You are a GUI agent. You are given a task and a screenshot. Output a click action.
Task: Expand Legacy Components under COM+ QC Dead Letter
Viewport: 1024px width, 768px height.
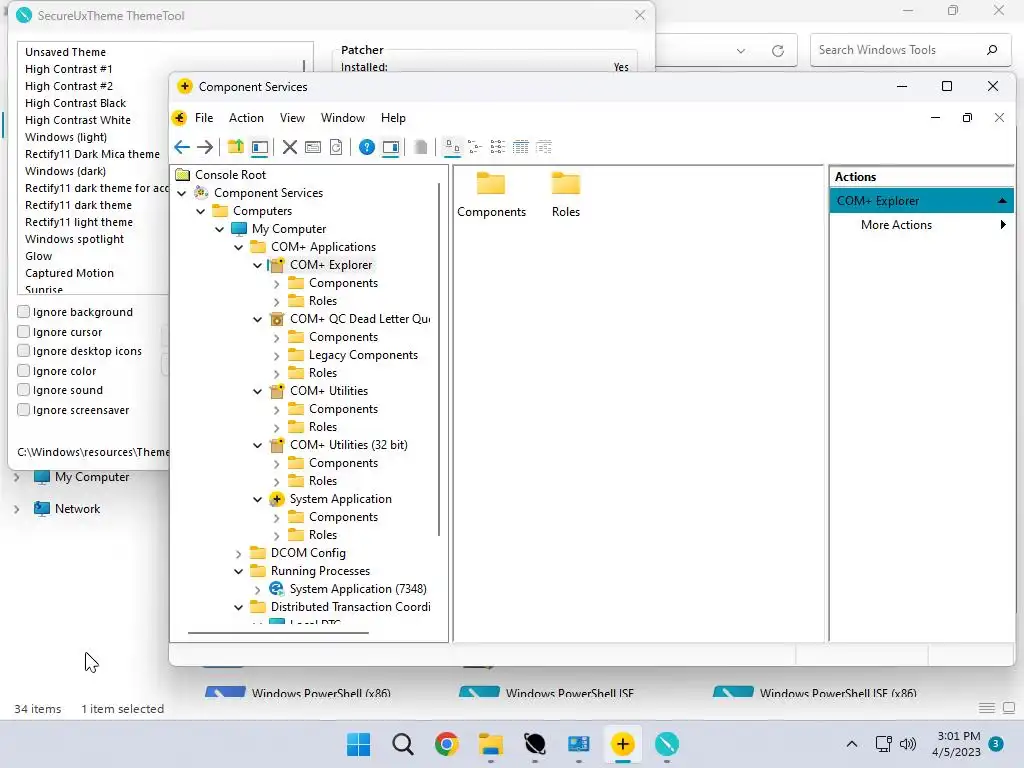coord(277,355)
